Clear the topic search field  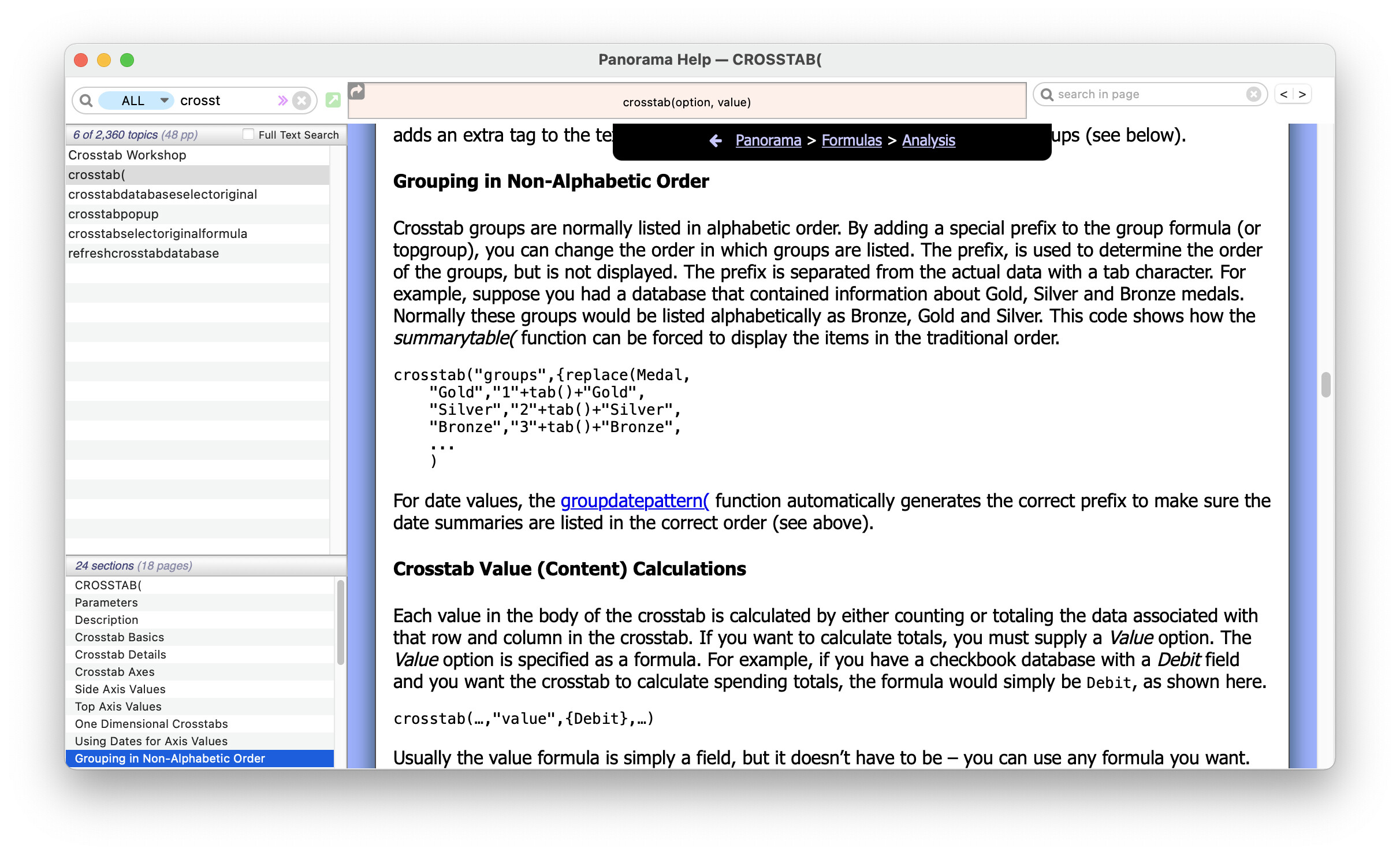coord(301,101)
